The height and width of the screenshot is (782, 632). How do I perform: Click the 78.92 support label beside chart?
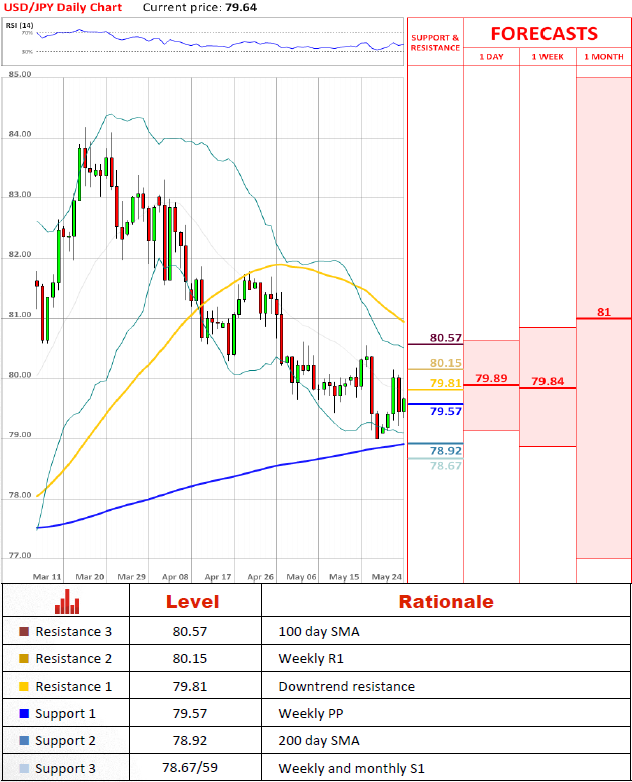445,451
